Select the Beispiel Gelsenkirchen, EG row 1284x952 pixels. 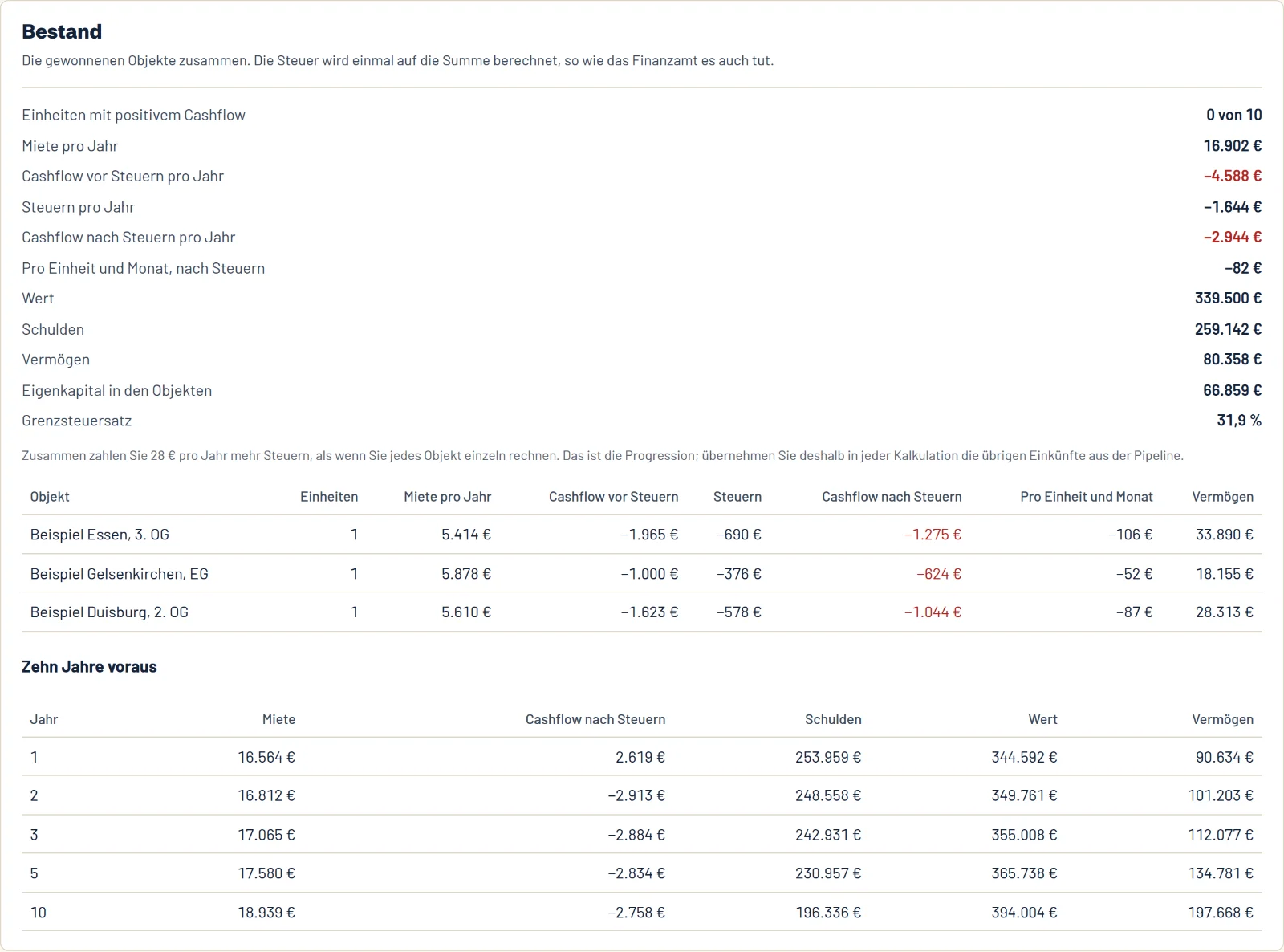(642, 574)
